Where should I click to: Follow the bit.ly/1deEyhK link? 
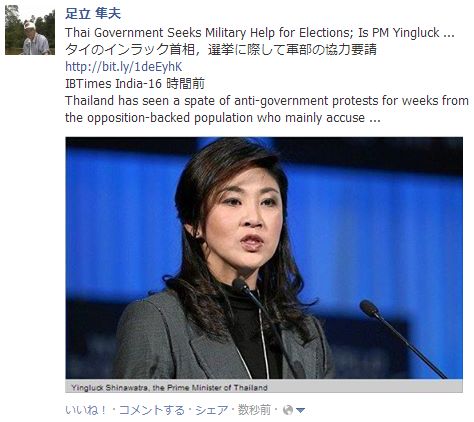point(124,67)
